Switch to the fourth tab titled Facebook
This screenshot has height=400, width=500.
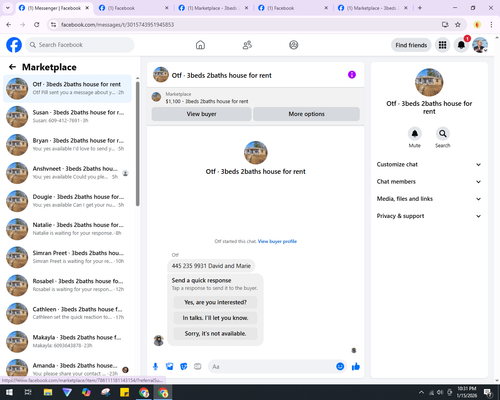293,8
